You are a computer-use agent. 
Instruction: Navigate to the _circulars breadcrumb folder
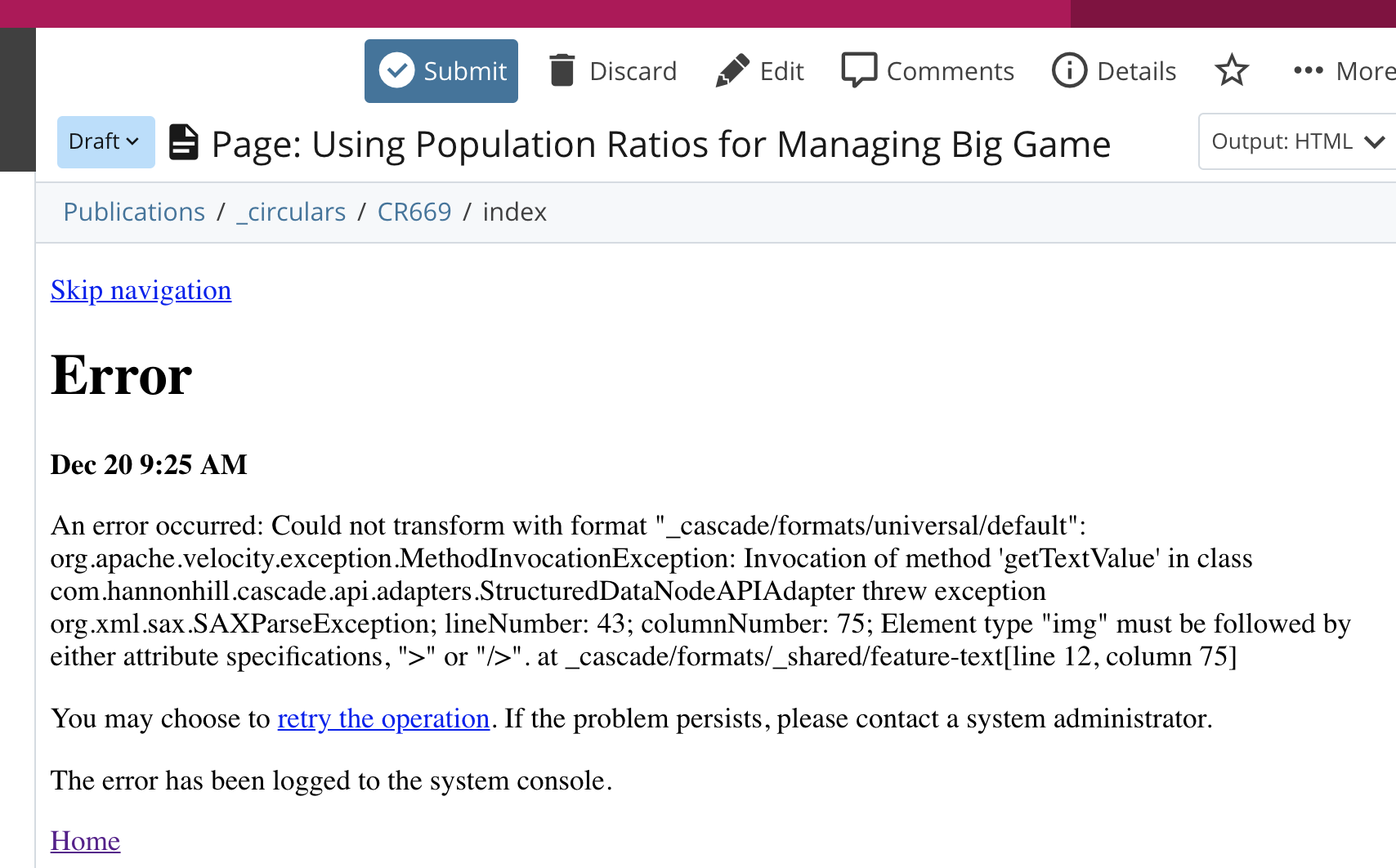(x=291, y=213)
